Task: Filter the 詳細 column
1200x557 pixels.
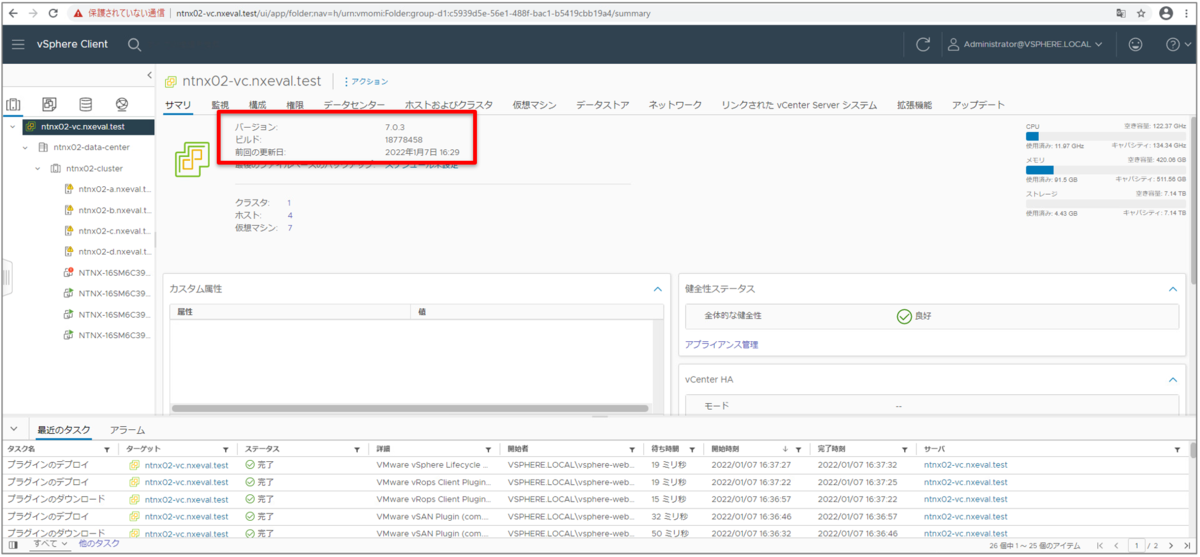Action: tap(489, 450)
